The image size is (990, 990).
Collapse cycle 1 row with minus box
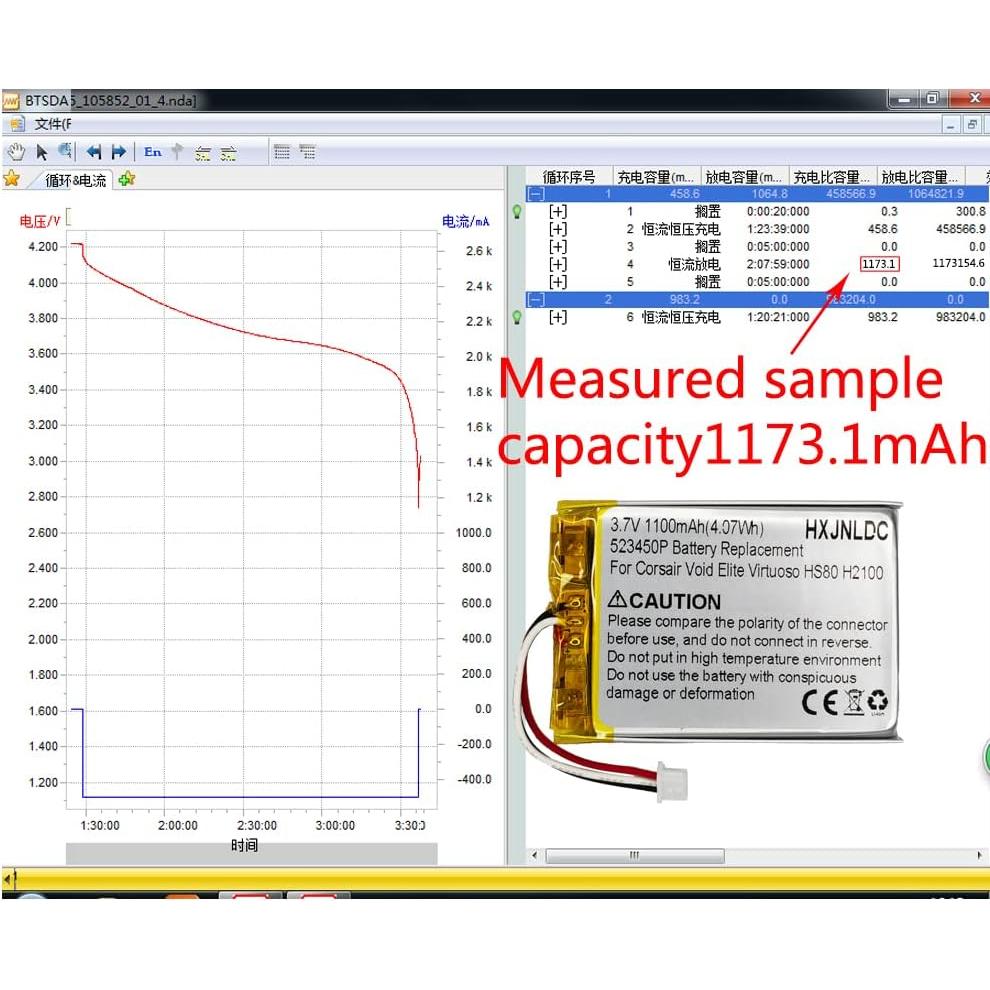click(x=537, y=194)
